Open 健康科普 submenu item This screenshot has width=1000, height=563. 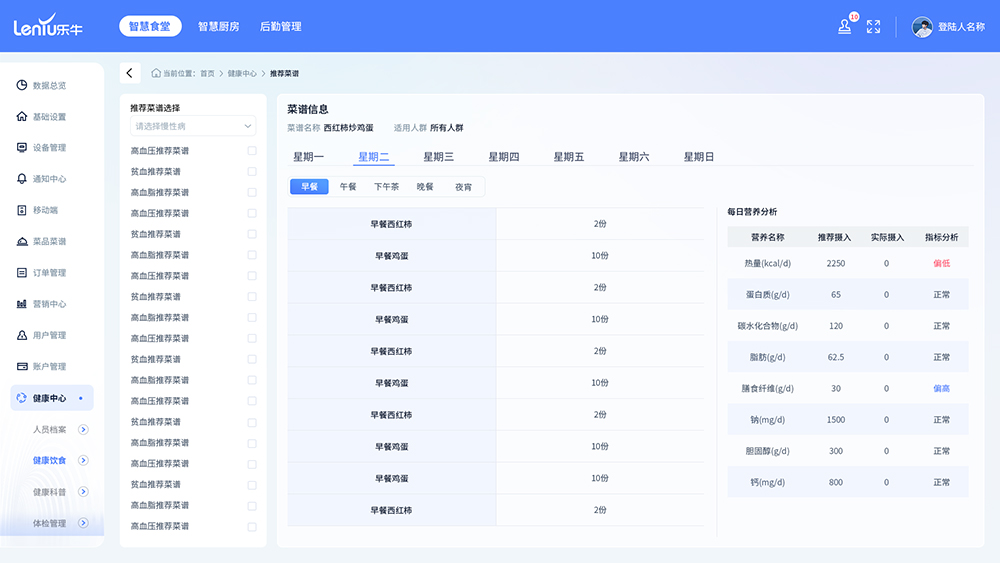coord(49,492)
